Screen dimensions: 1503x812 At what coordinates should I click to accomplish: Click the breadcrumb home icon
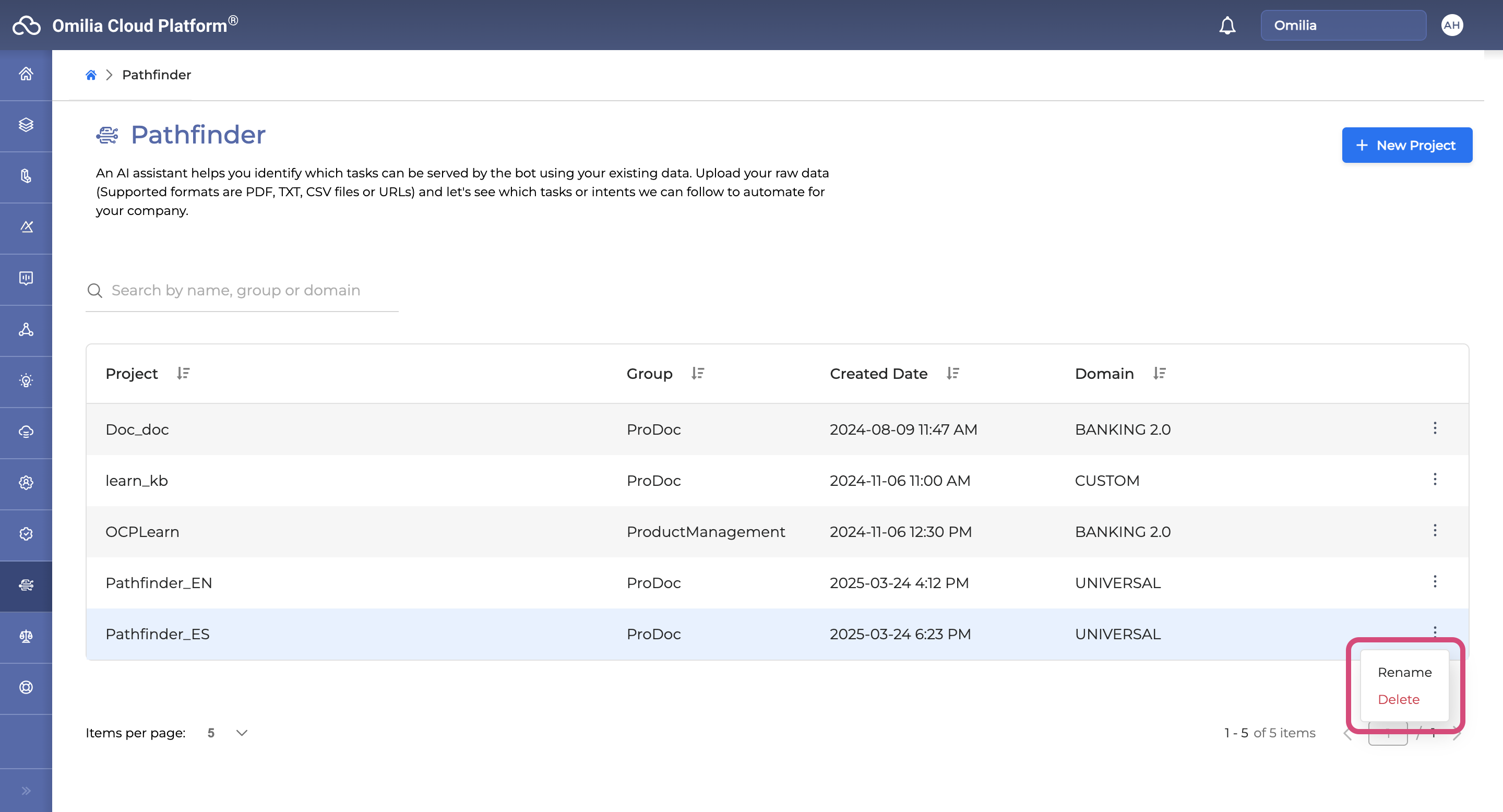click(91, 75)
